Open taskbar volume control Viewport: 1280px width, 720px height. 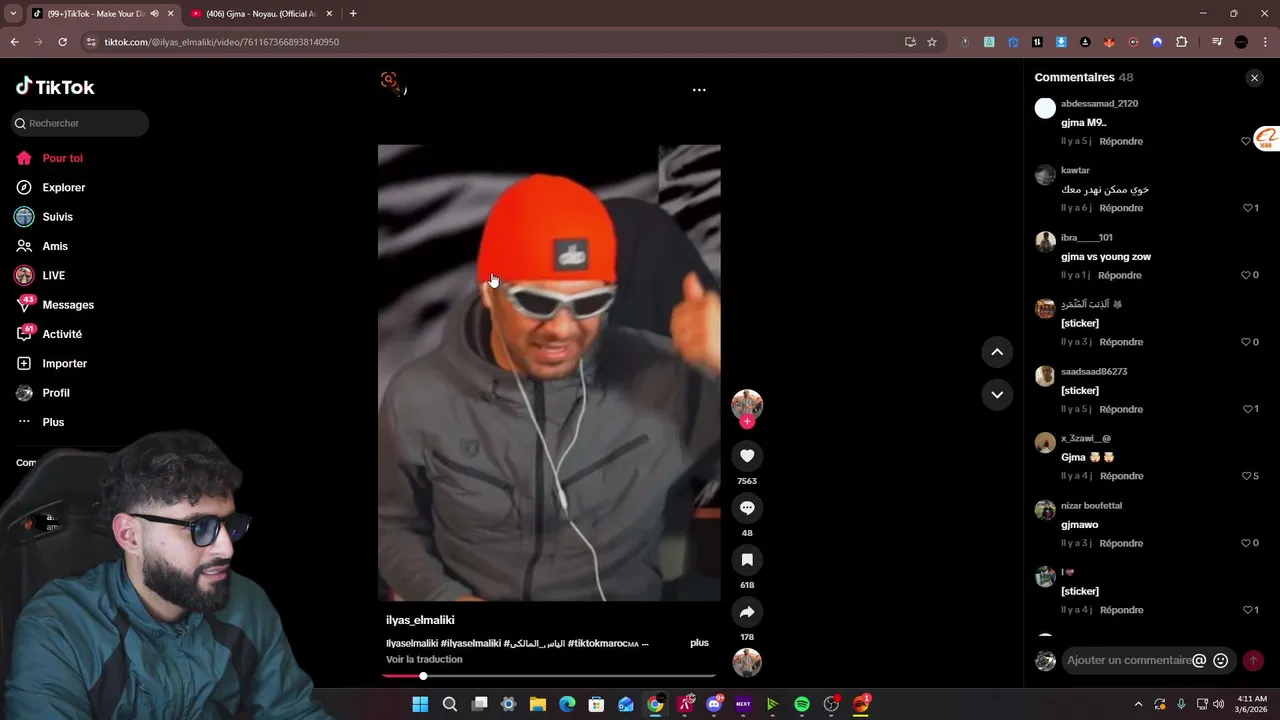click(1218, 704)
